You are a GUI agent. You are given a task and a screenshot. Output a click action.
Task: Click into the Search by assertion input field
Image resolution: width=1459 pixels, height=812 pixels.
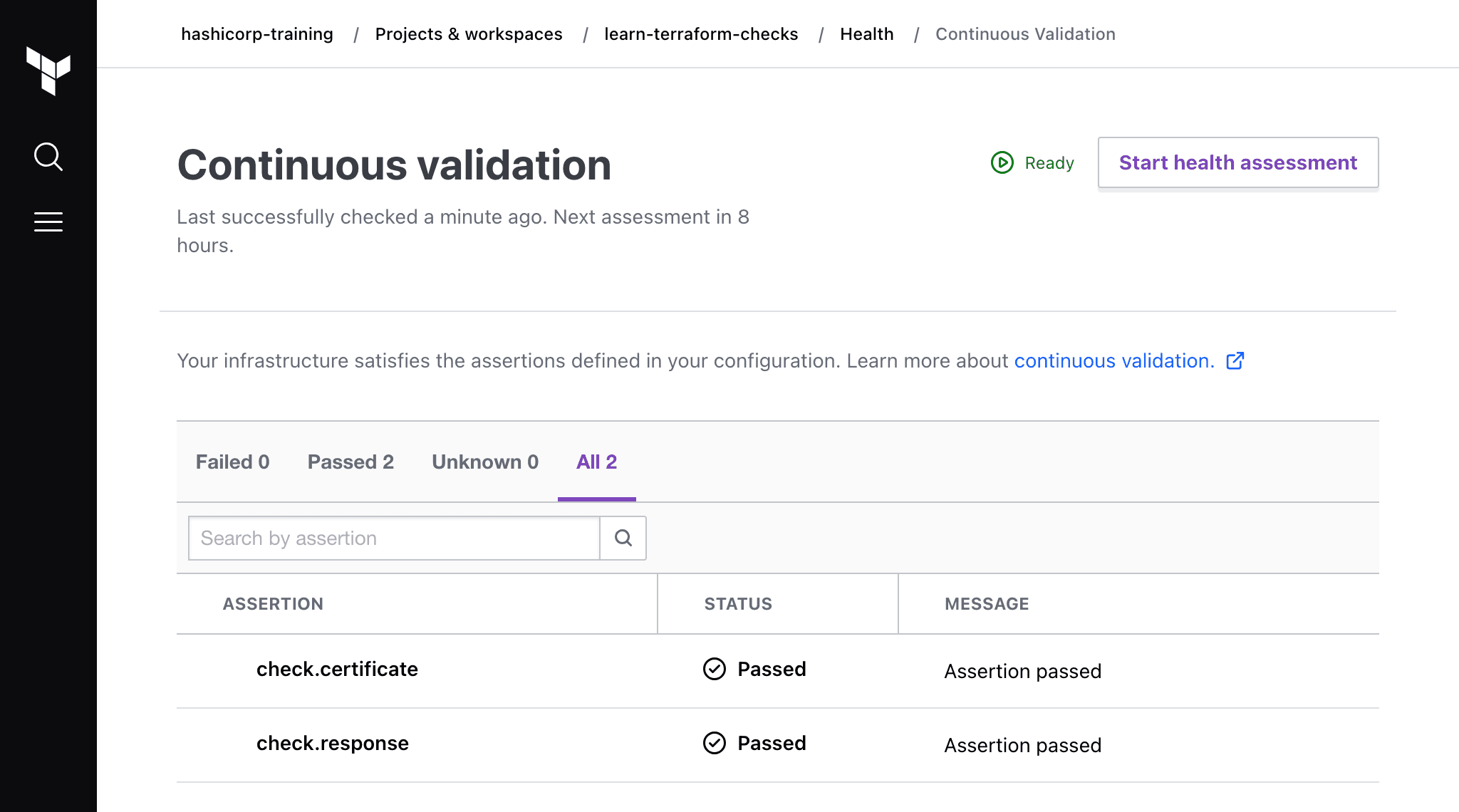(x=393, y=538)
